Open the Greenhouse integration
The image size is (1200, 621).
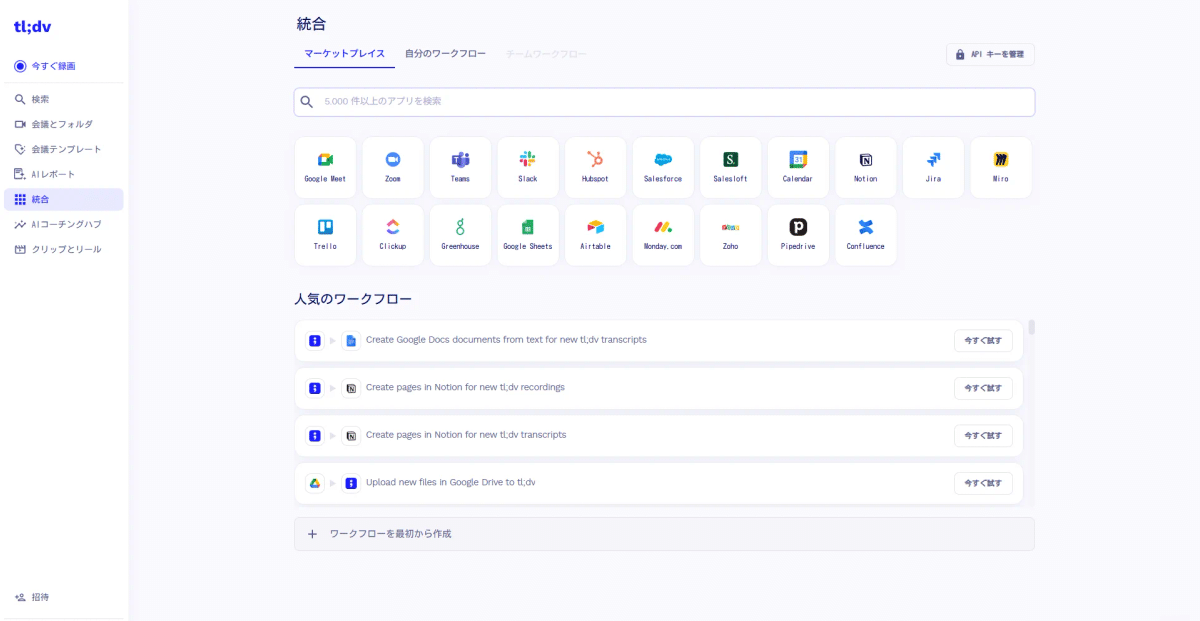point(460,235)
